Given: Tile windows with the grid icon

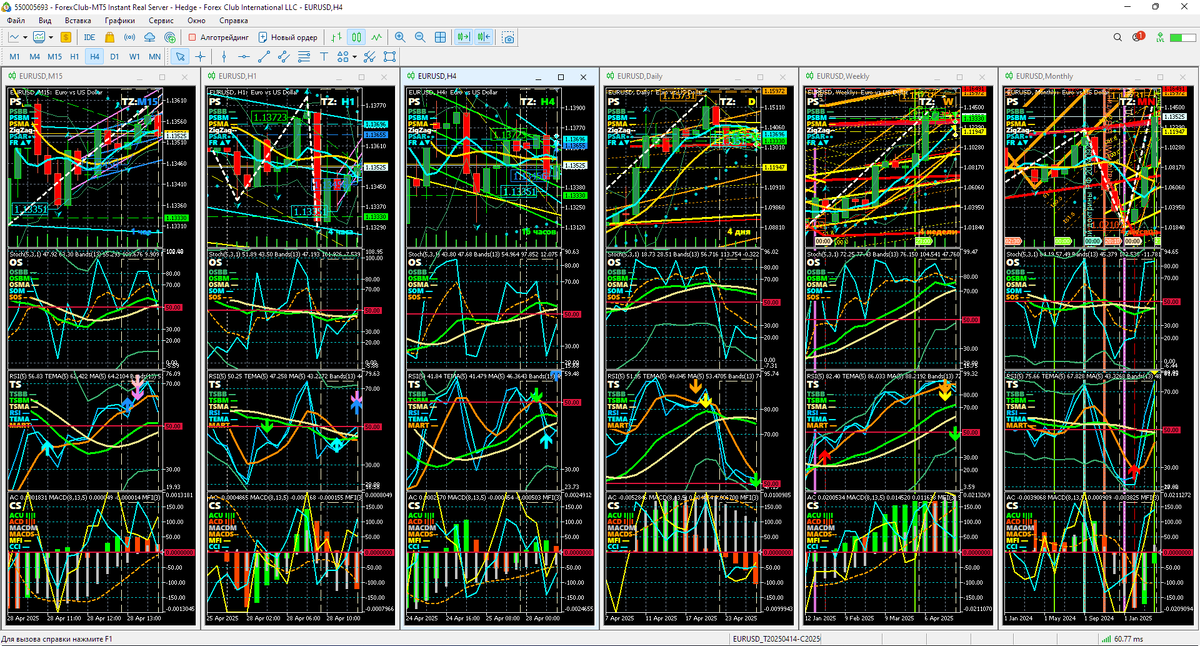Looking at the screenshot, I should pos(440,37).
